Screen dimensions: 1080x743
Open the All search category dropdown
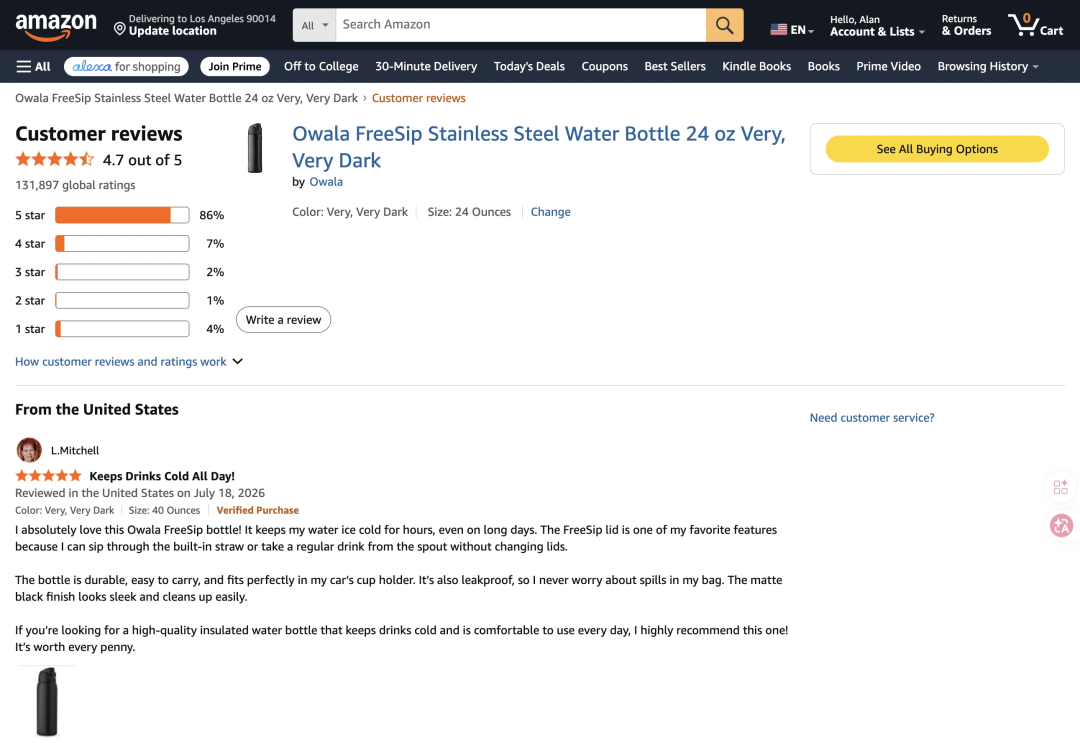(x=314, y=25)
